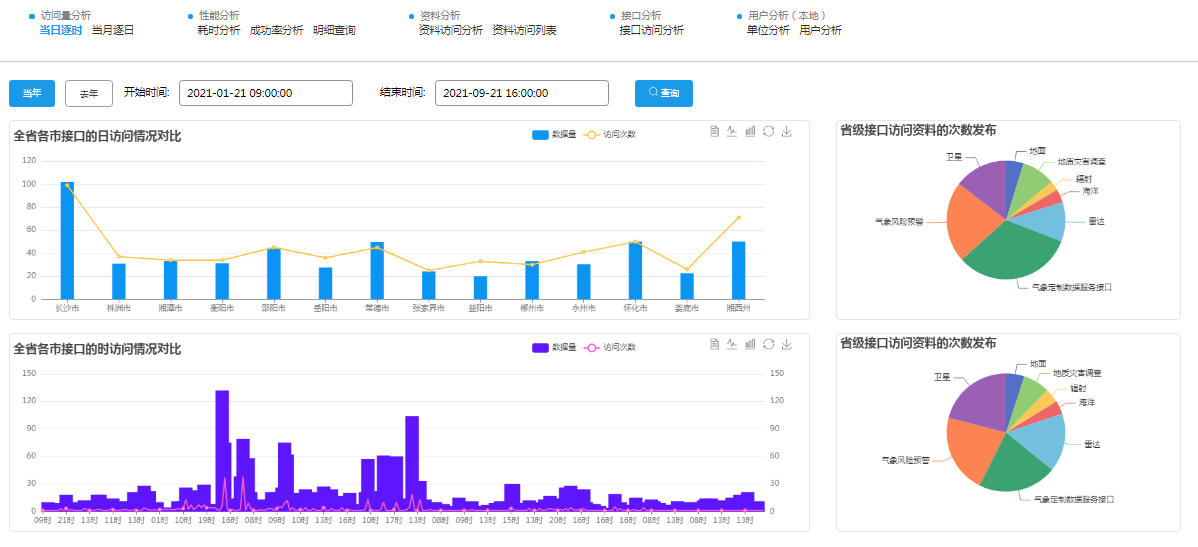
Task: Switch daily chart to bar chart icon
Action: point(750,131)
